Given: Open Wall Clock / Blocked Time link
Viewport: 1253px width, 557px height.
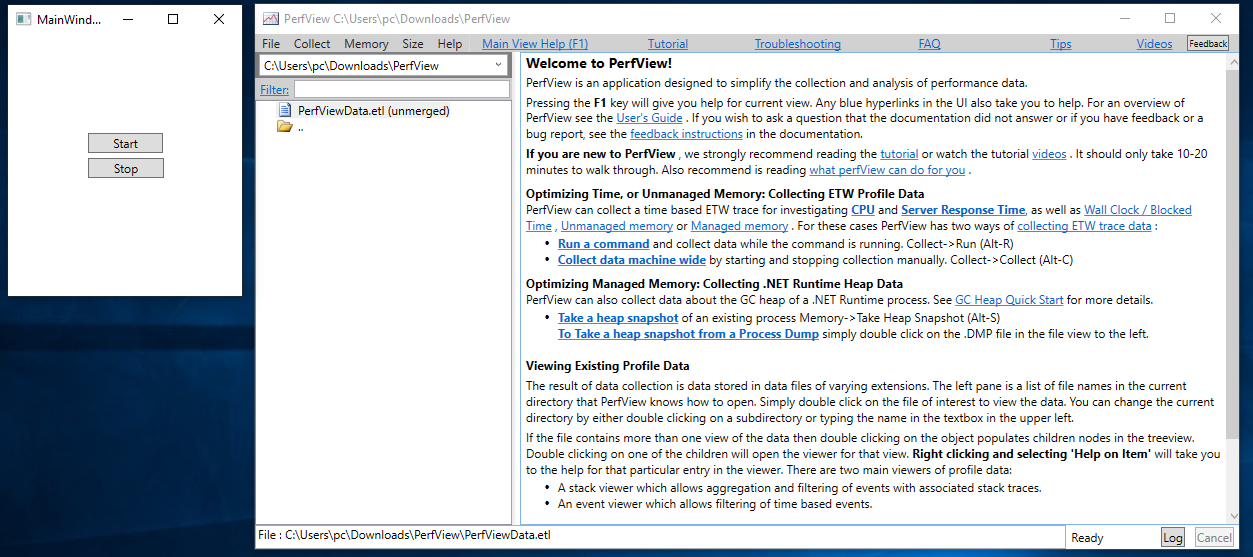Looking at the screenshot, I should 1138,210.
